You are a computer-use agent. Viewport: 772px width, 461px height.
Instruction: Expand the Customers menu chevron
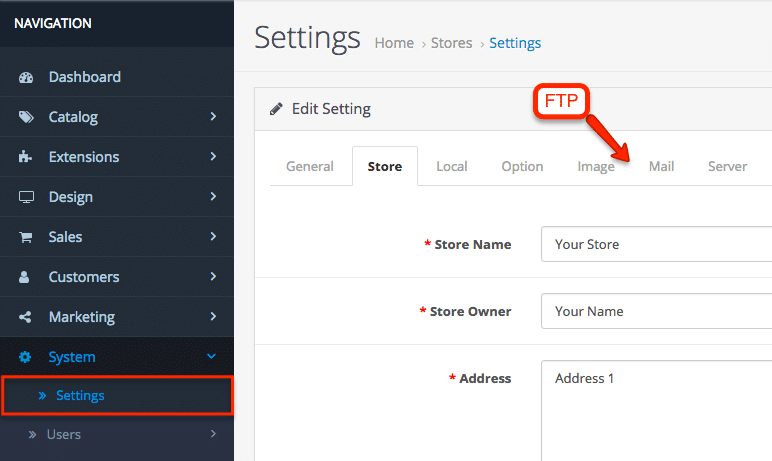(x=213, y=276)
